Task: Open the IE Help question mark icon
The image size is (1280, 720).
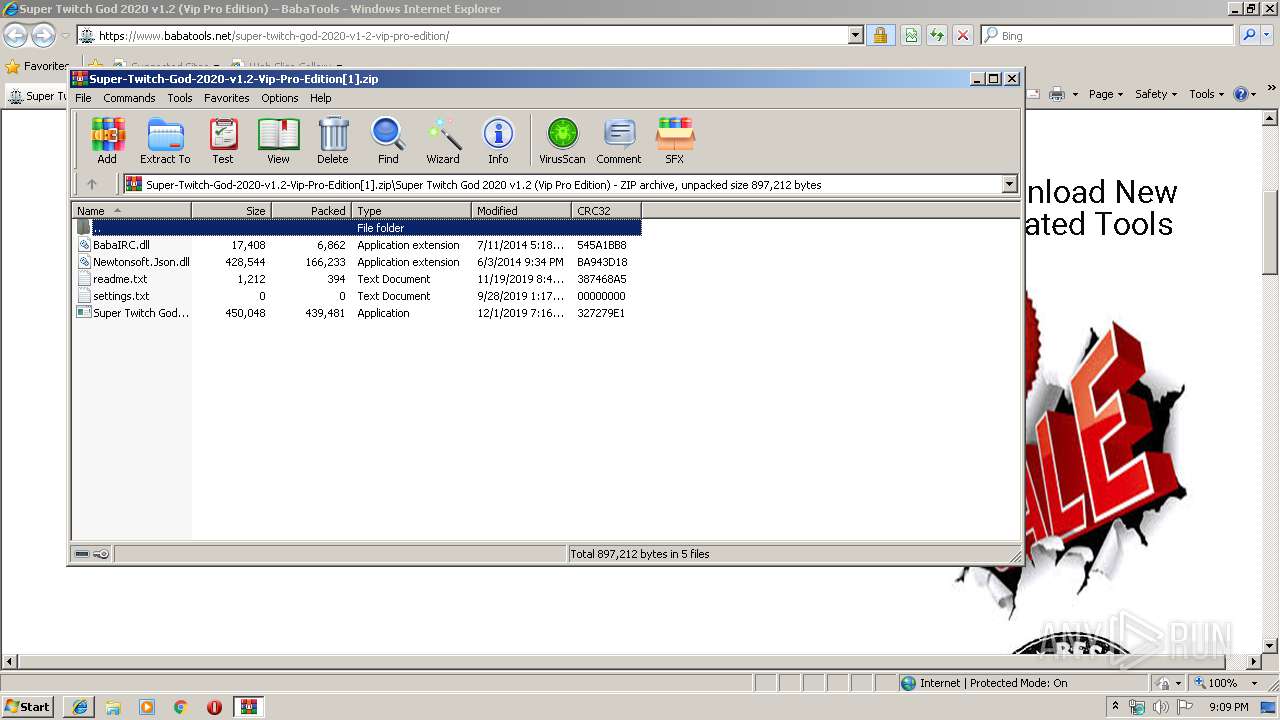Action: pos(1240,94)
